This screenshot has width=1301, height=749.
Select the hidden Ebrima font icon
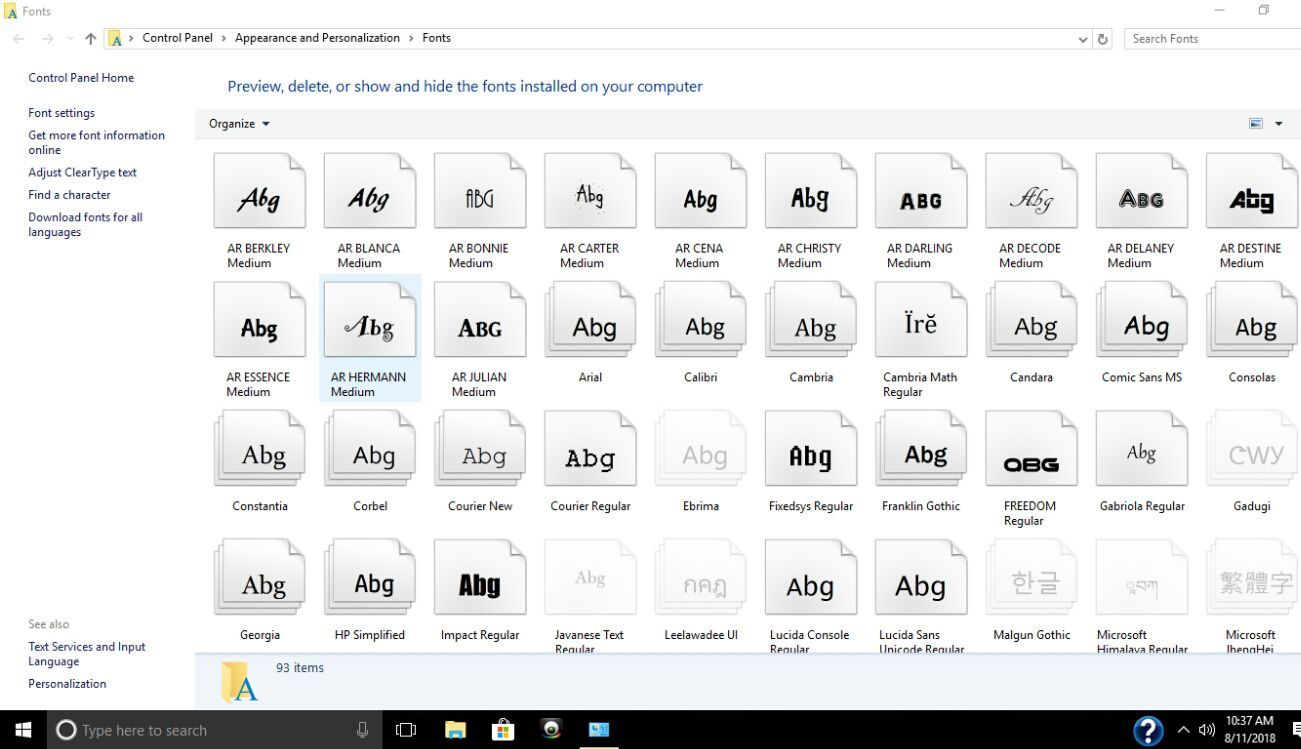[701, 449]
